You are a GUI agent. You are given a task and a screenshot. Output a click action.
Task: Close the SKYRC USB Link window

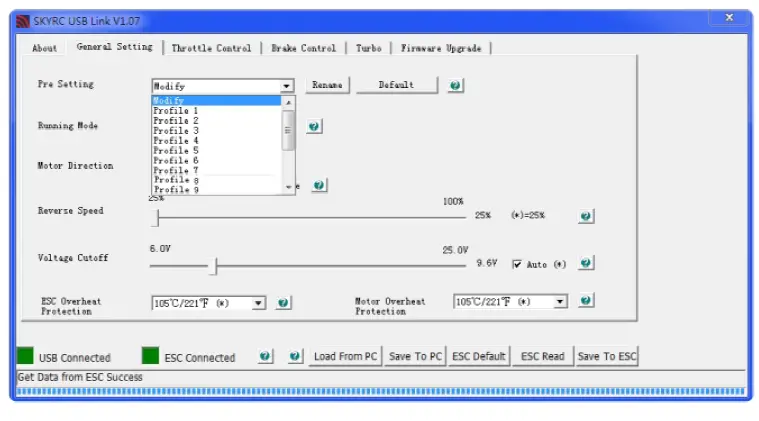(729, 18)
